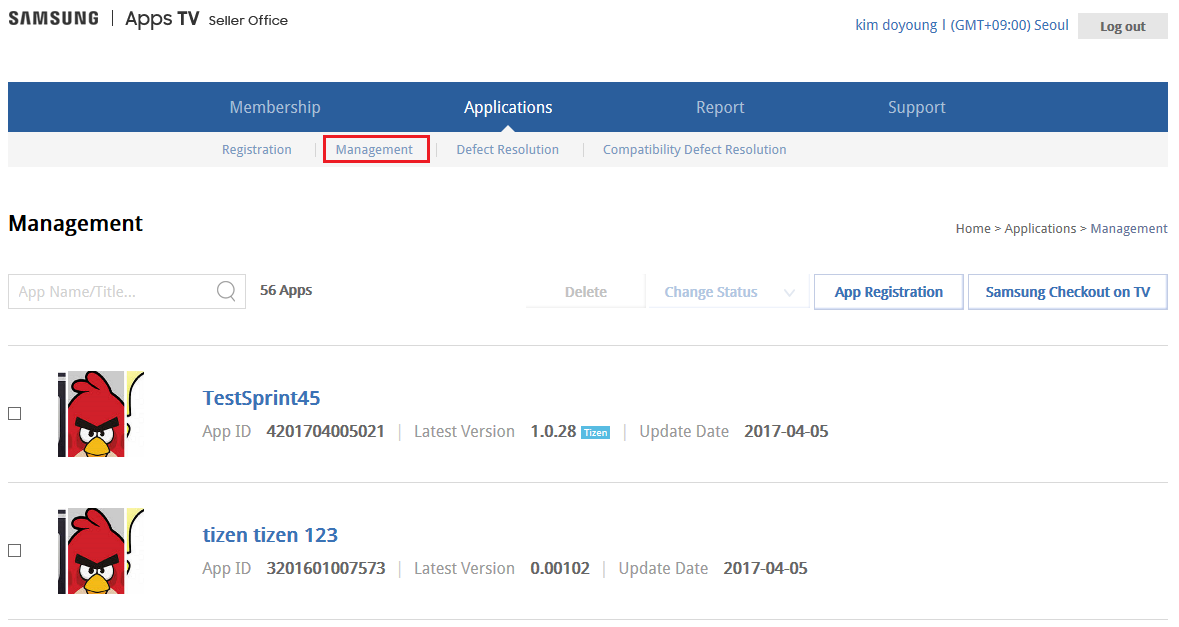Click the Samsung Apps TV logo
This screenshot has width=1179, height=627.
[148, 19]
